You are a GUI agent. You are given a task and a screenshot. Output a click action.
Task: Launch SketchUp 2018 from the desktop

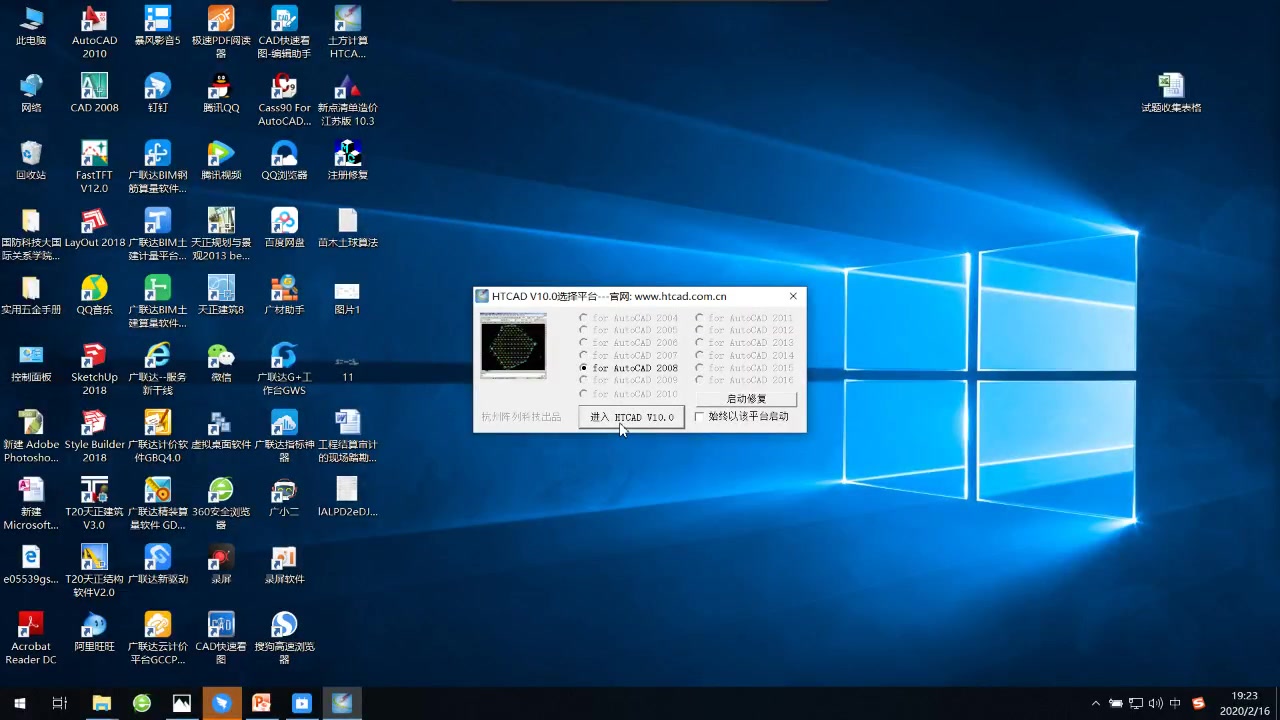coord(94,369)
